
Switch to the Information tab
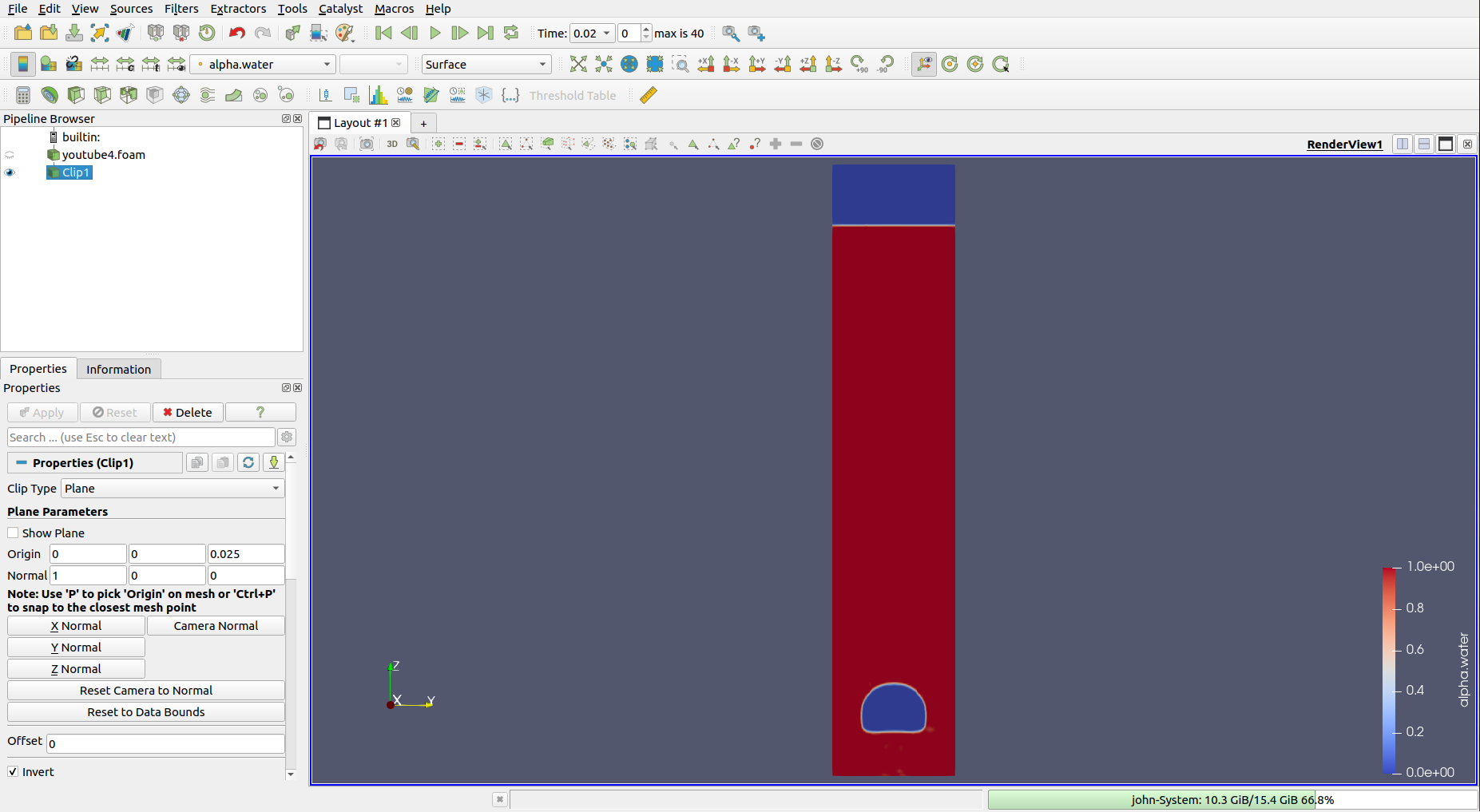click(118, 368)
